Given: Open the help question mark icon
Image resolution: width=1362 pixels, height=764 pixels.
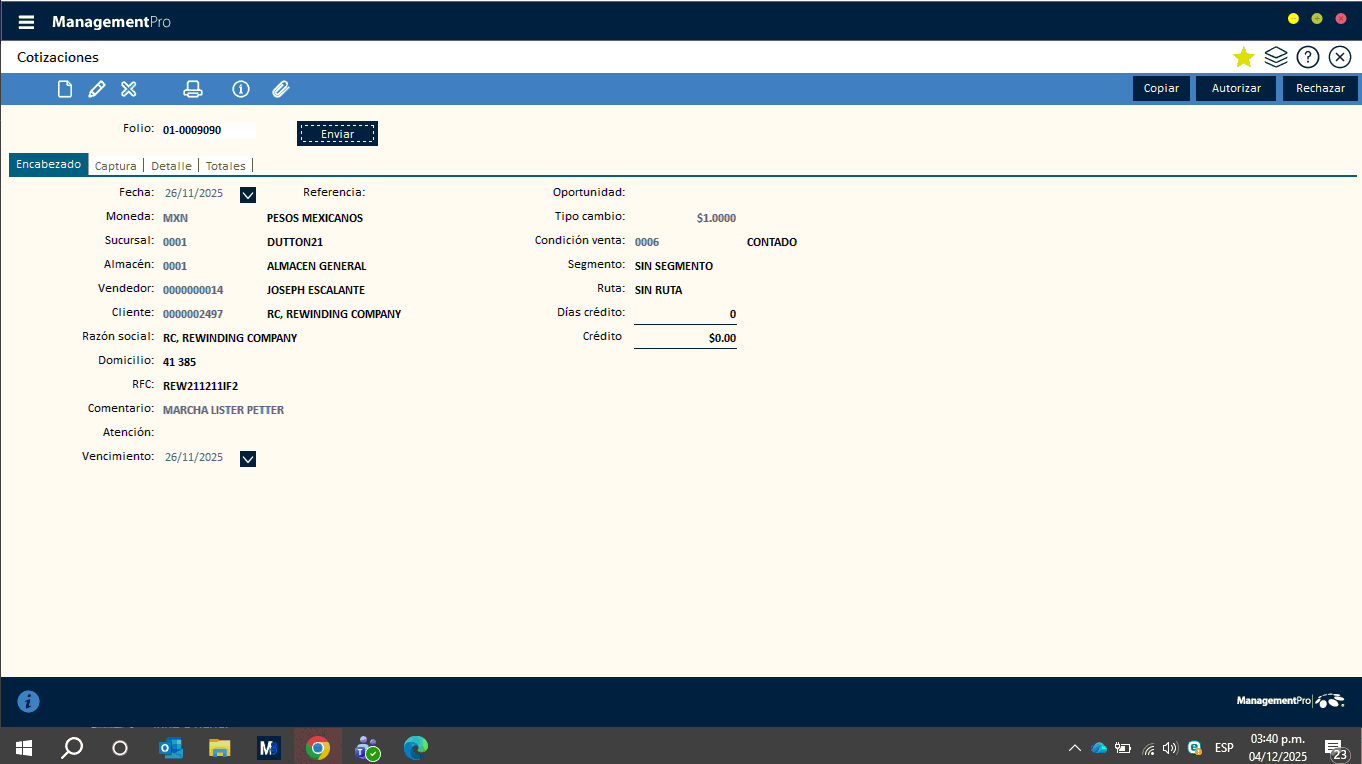Looking at the screenshot, I should 1307,57.
